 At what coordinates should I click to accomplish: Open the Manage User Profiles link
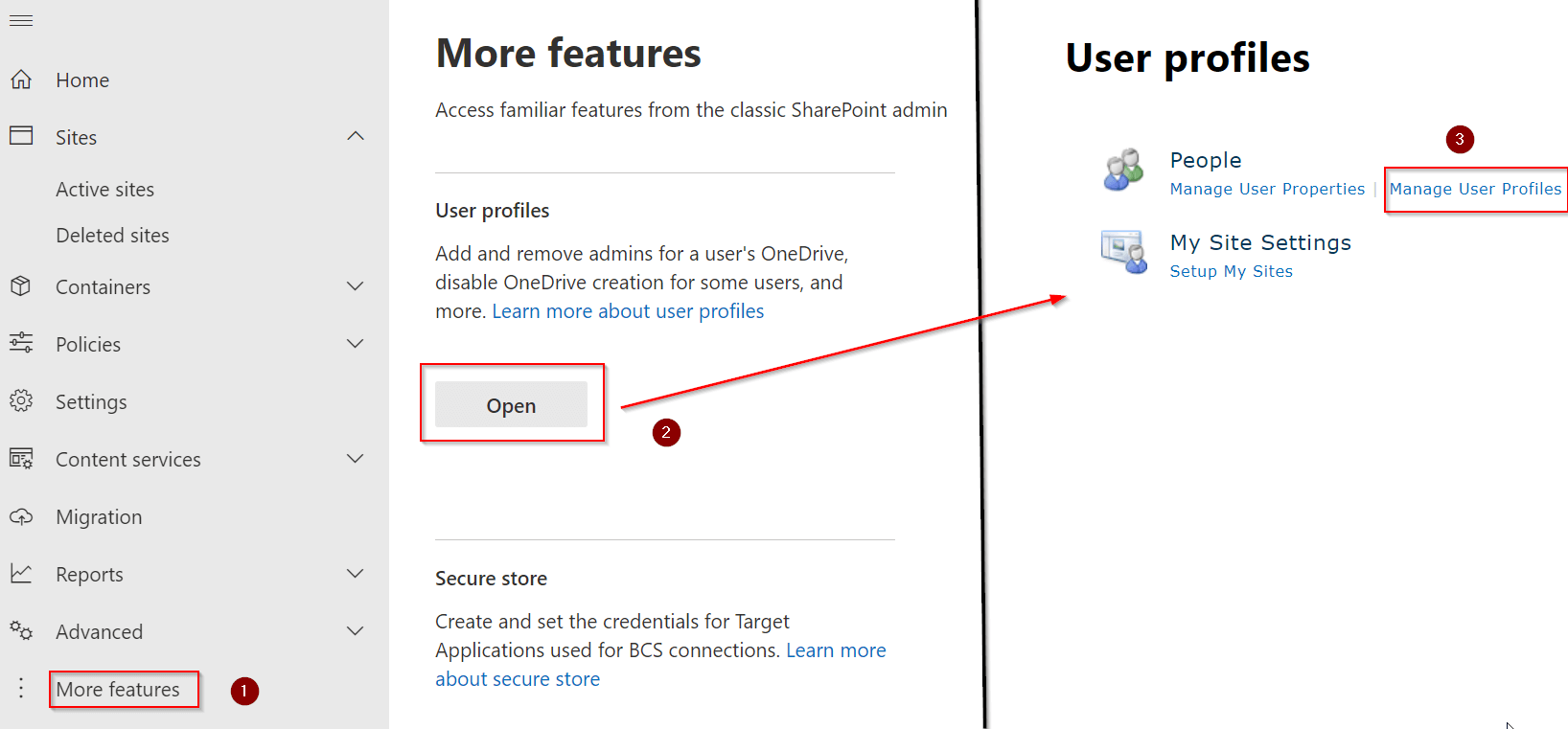point(1475,190)
